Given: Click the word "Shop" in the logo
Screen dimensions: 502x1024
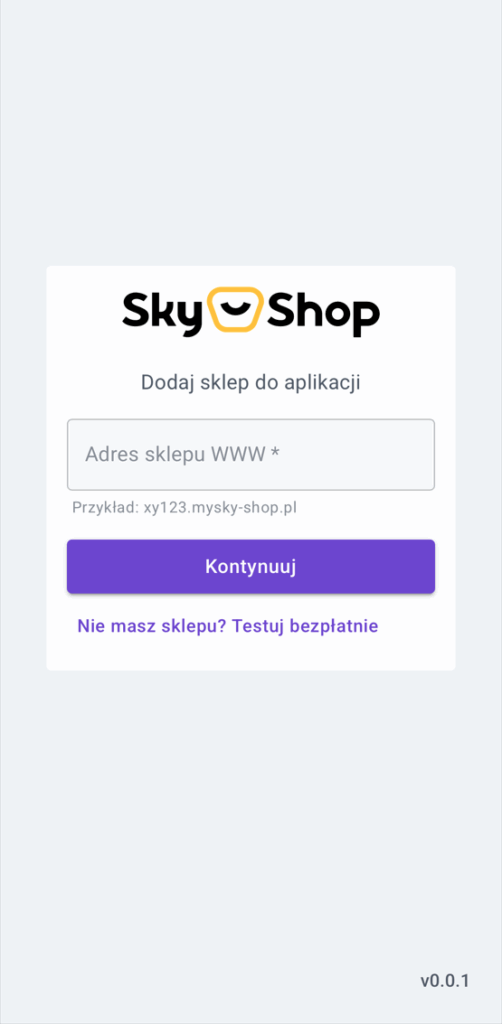Looking at the screenshot, I should click(x=323, y=313).
